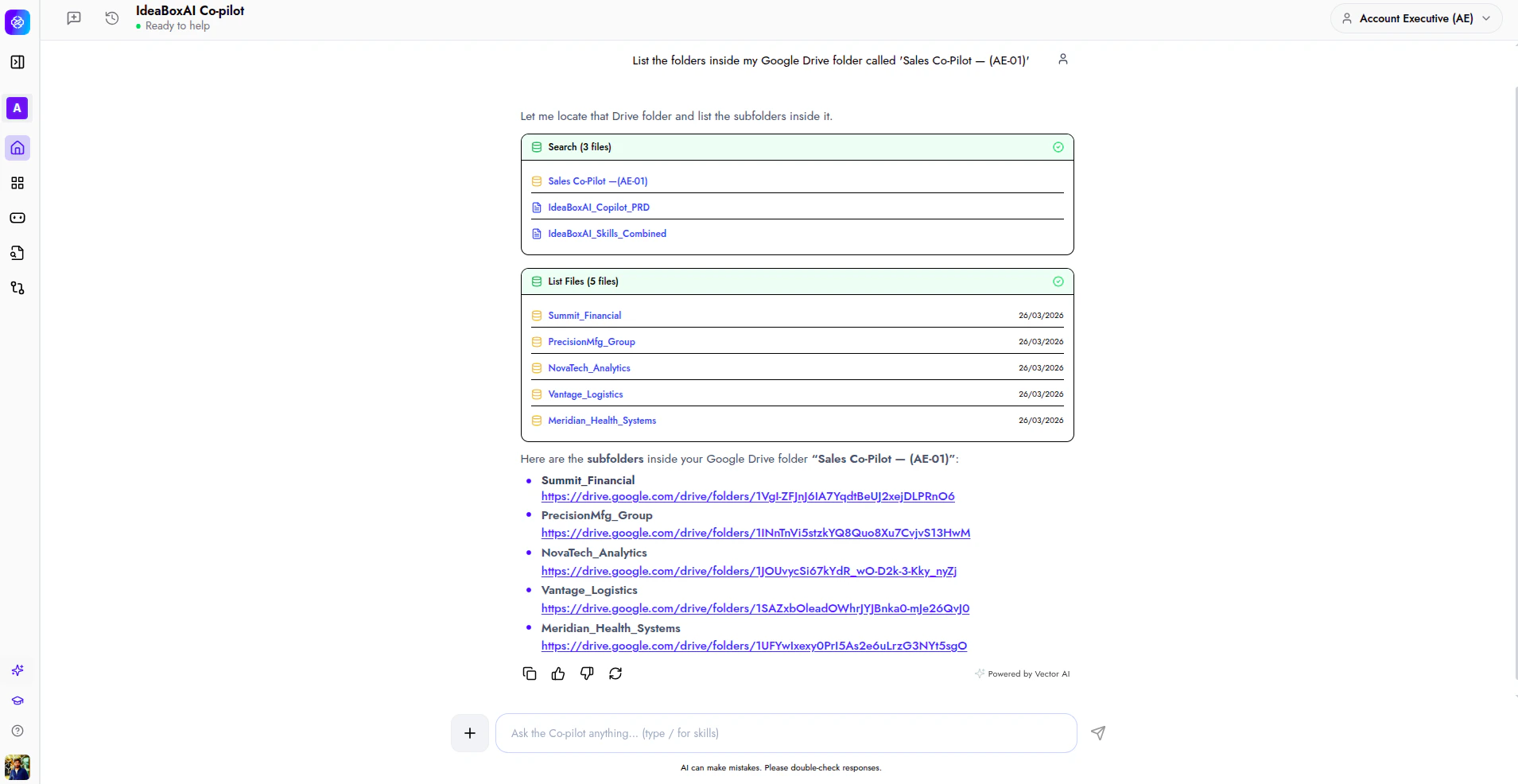Click the List Files panel success checkmark
Viewport: 1518px width, 784px height.
point(1058,281)
